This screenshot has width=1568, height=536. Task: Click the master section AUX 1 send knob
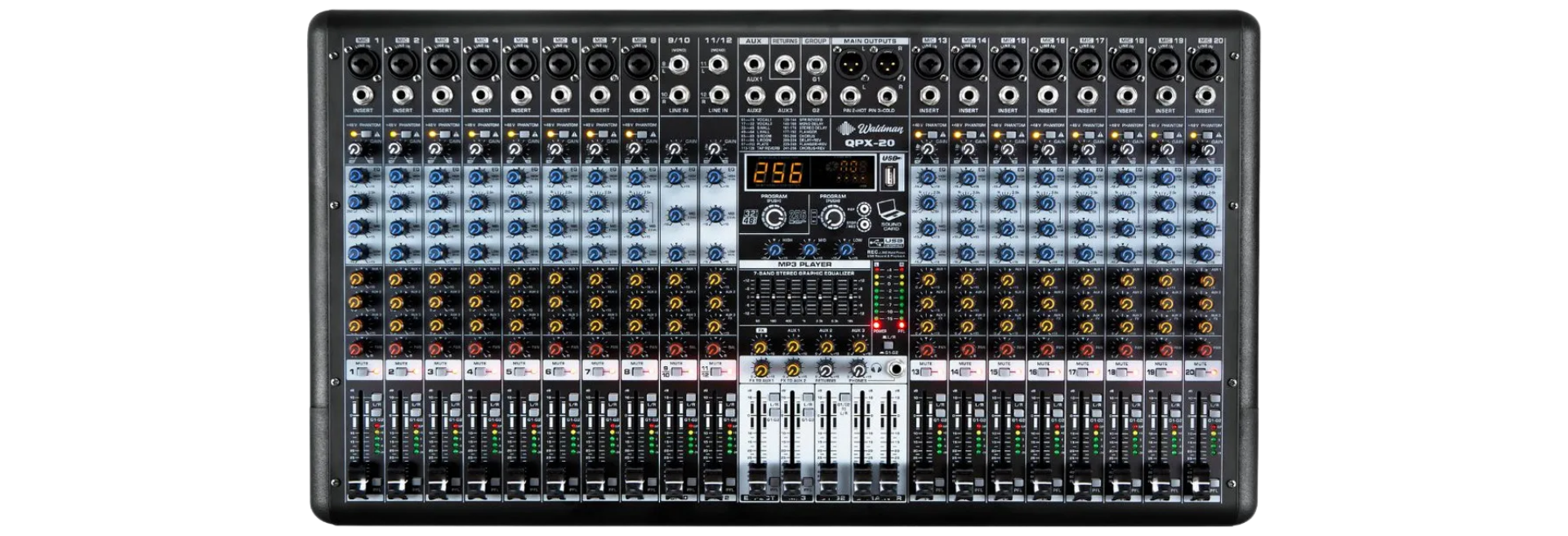click(793, 346)
